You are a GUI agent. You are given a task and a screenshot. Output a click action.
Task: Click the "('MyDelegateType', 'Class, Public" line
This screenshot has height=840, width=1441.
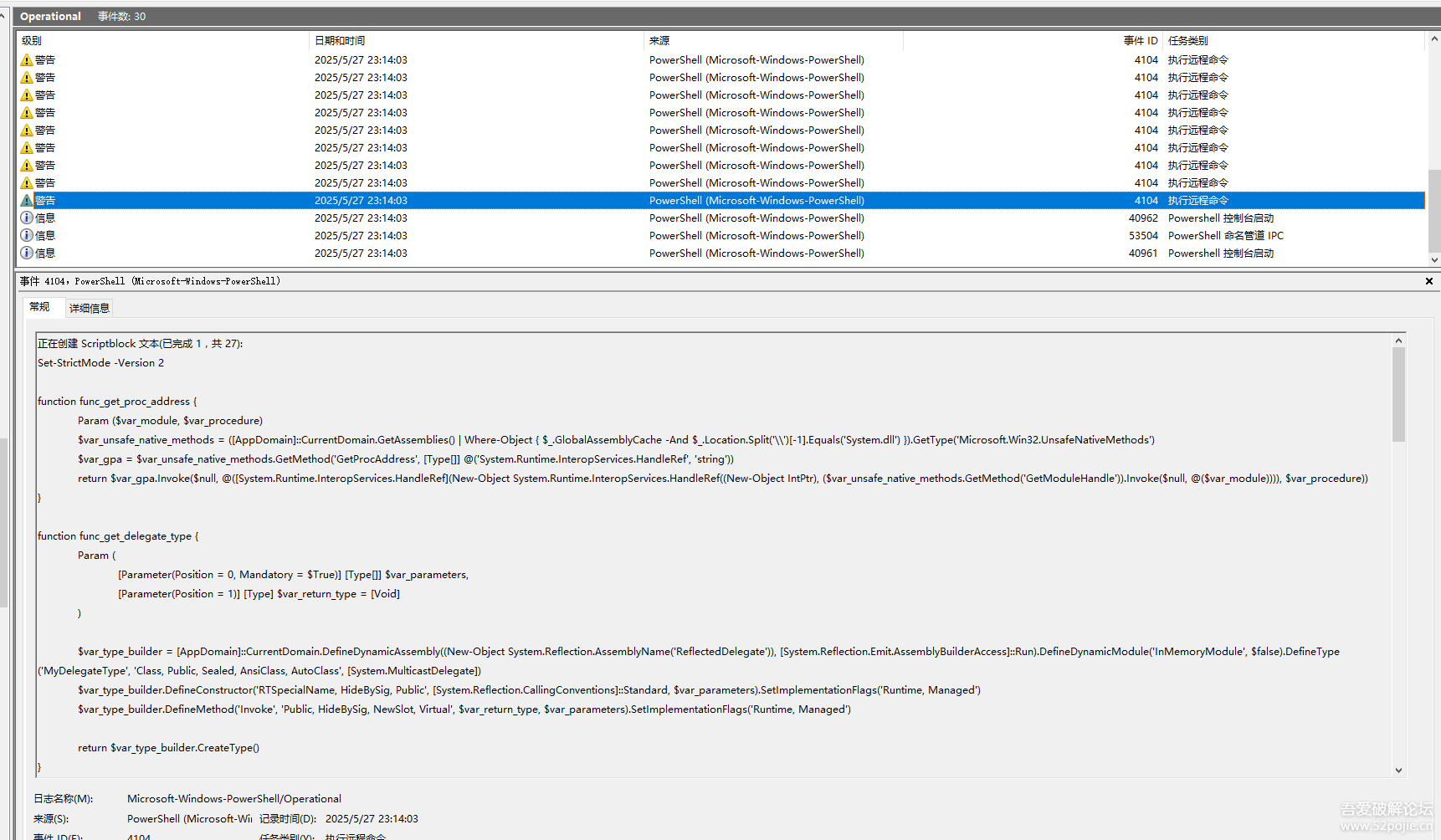click(259, 671)
